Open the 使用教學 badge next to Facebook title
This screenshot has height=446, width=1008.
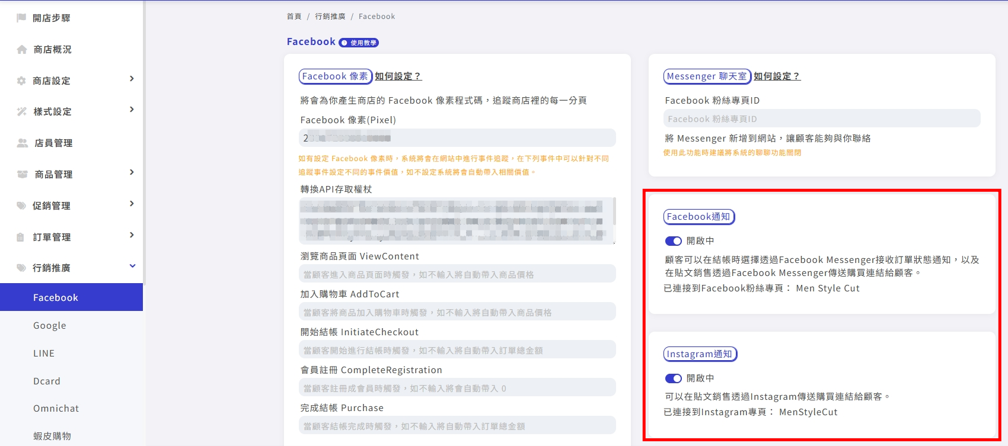pos(359,42)
